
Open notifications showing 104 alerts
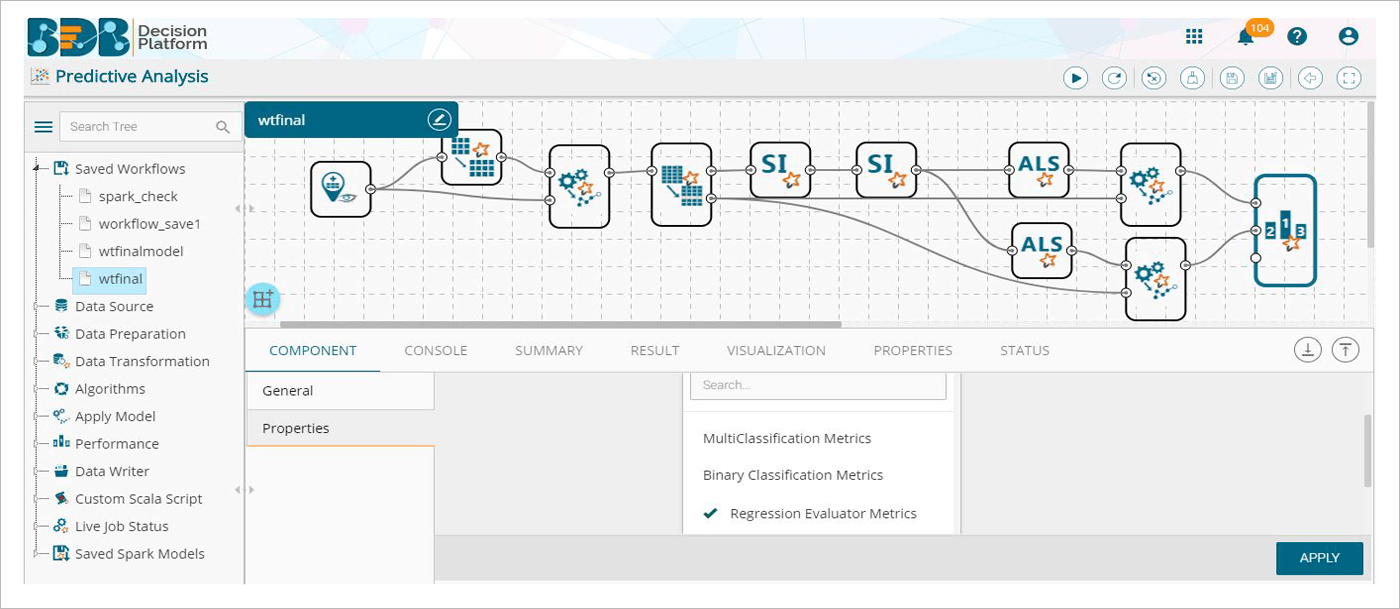(x=1246, y=35)
